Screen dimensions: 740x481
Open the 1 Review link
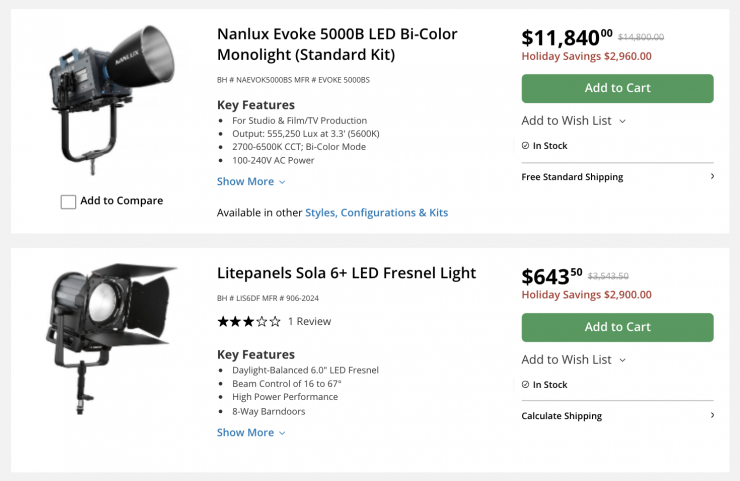click(309, 322)
